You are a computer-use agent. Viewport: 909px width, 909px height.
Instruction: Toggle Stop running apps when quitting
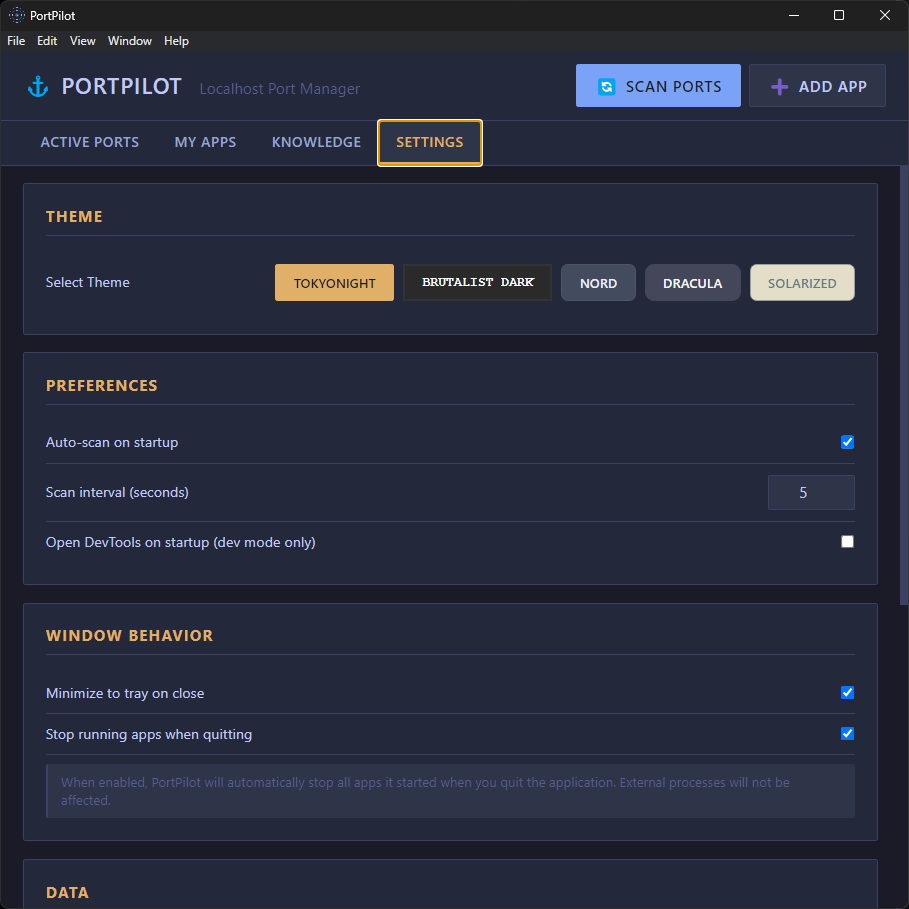point(847,733)
